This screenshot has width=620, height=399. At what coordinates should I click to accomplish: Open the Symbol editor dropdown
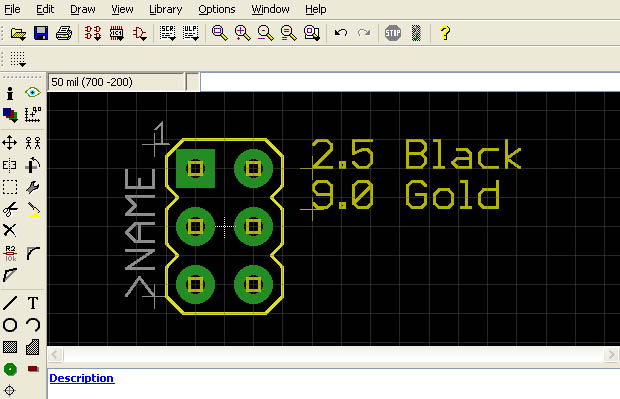[x=140, y=33]
